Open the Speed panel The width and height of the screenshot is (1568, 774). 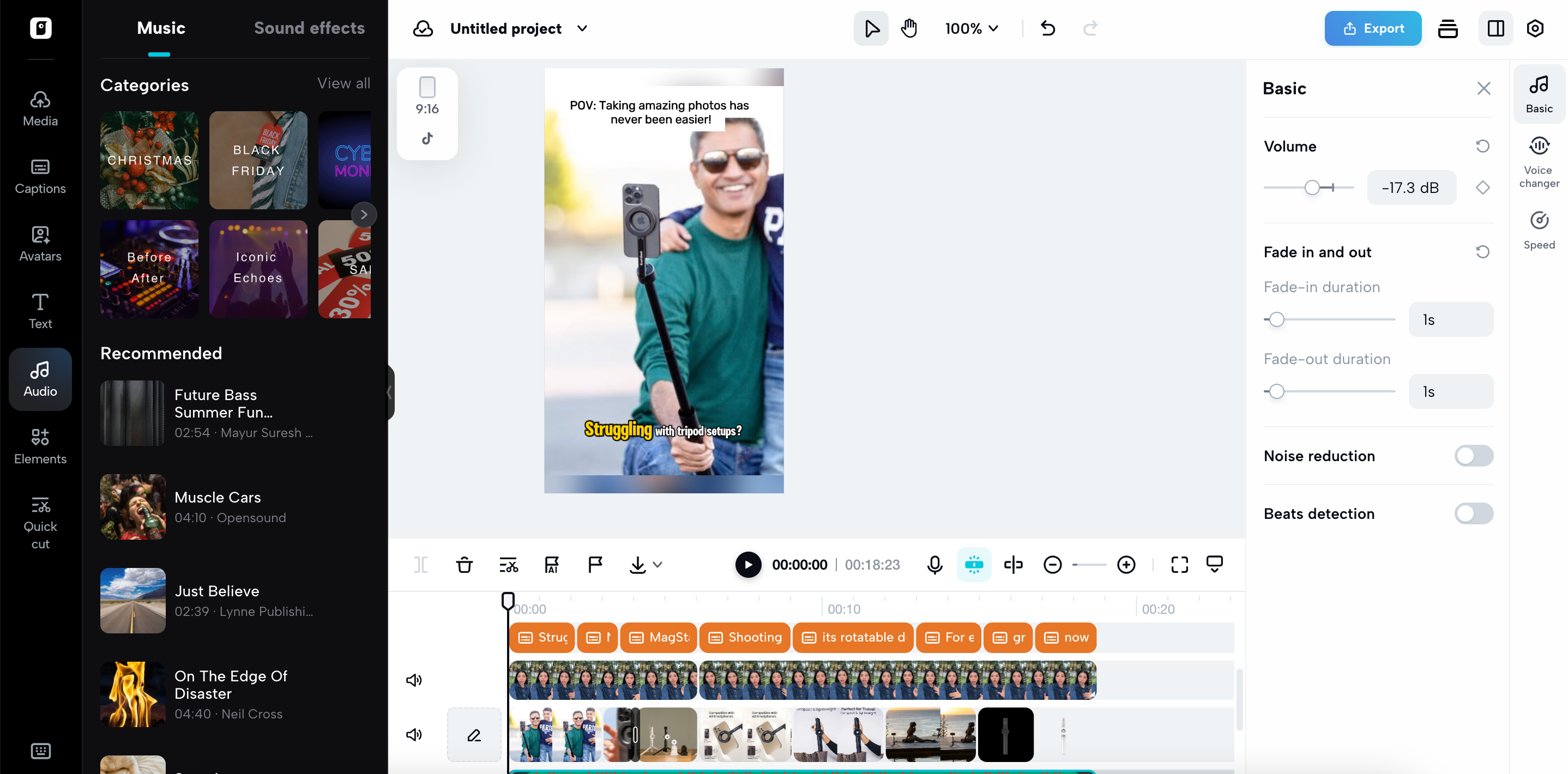1539,230
